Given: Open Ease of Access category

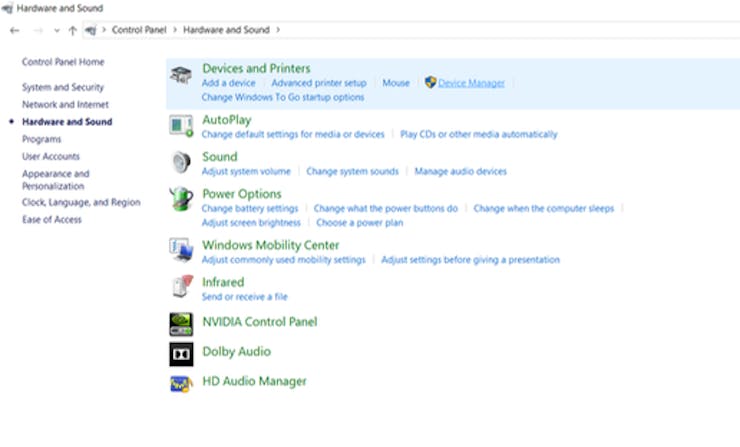Looking at the screenshot, I should (51, 219).
